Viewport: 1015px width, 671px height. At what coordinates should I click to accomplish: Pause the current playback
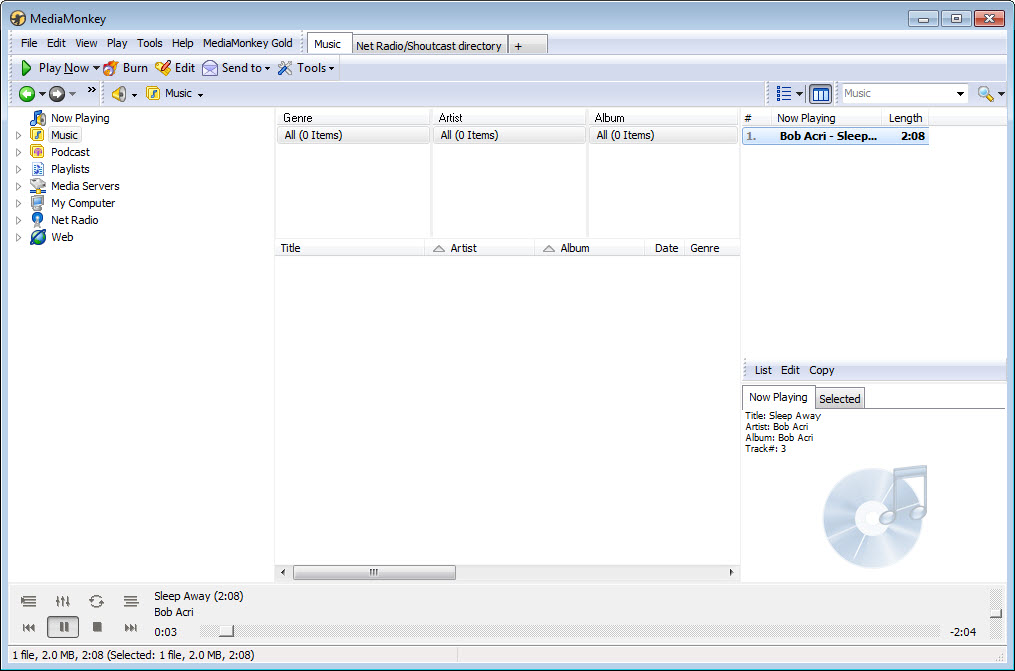pyautogui.click(x=63, y=627)
